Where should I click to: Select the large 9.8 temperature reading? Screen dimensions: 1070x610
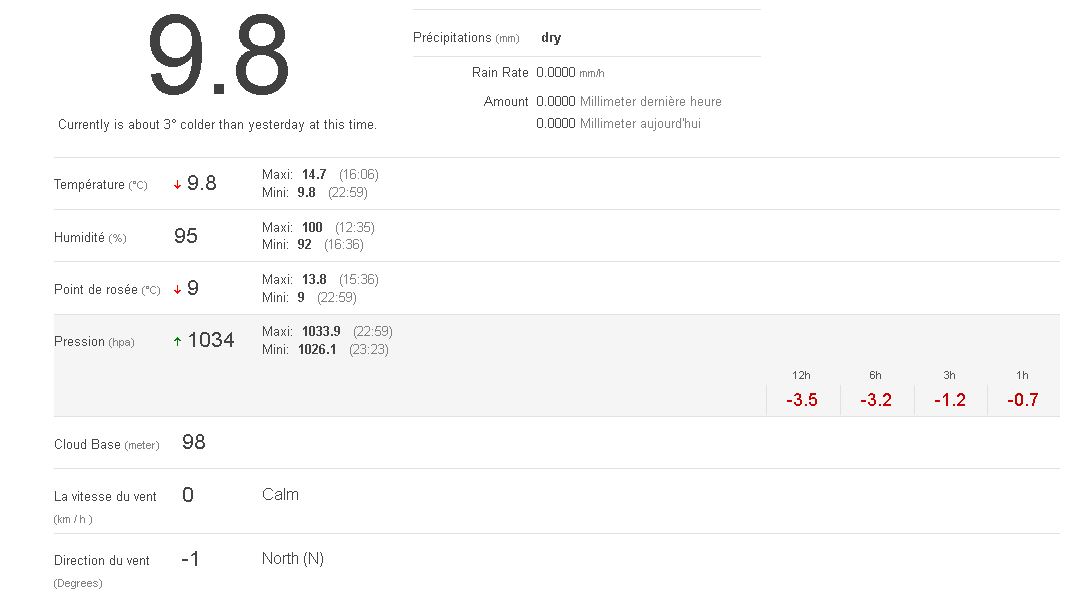coord(219,57)
